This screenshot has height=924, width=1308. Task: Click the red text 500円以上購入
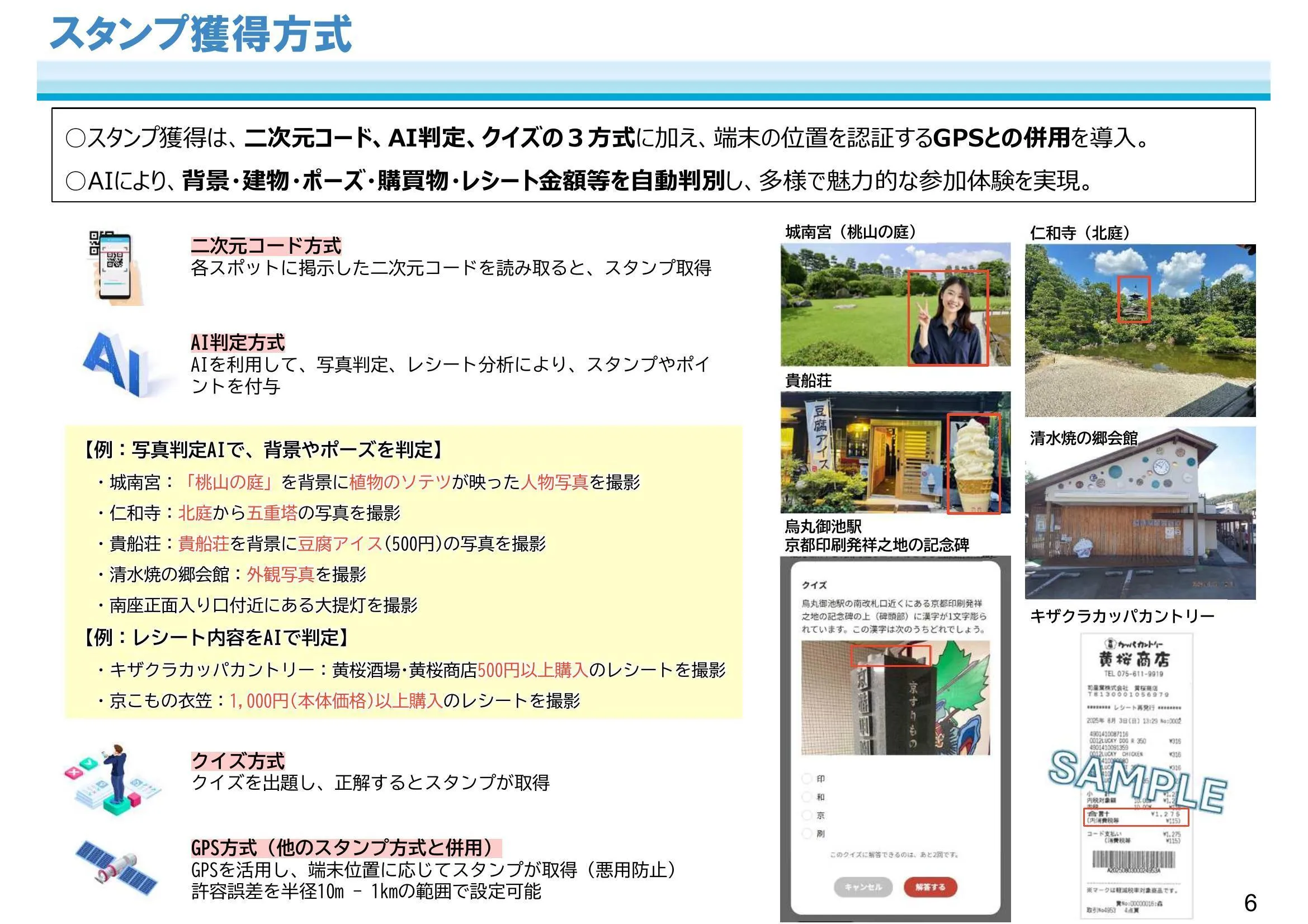click(x=533, y=670)
